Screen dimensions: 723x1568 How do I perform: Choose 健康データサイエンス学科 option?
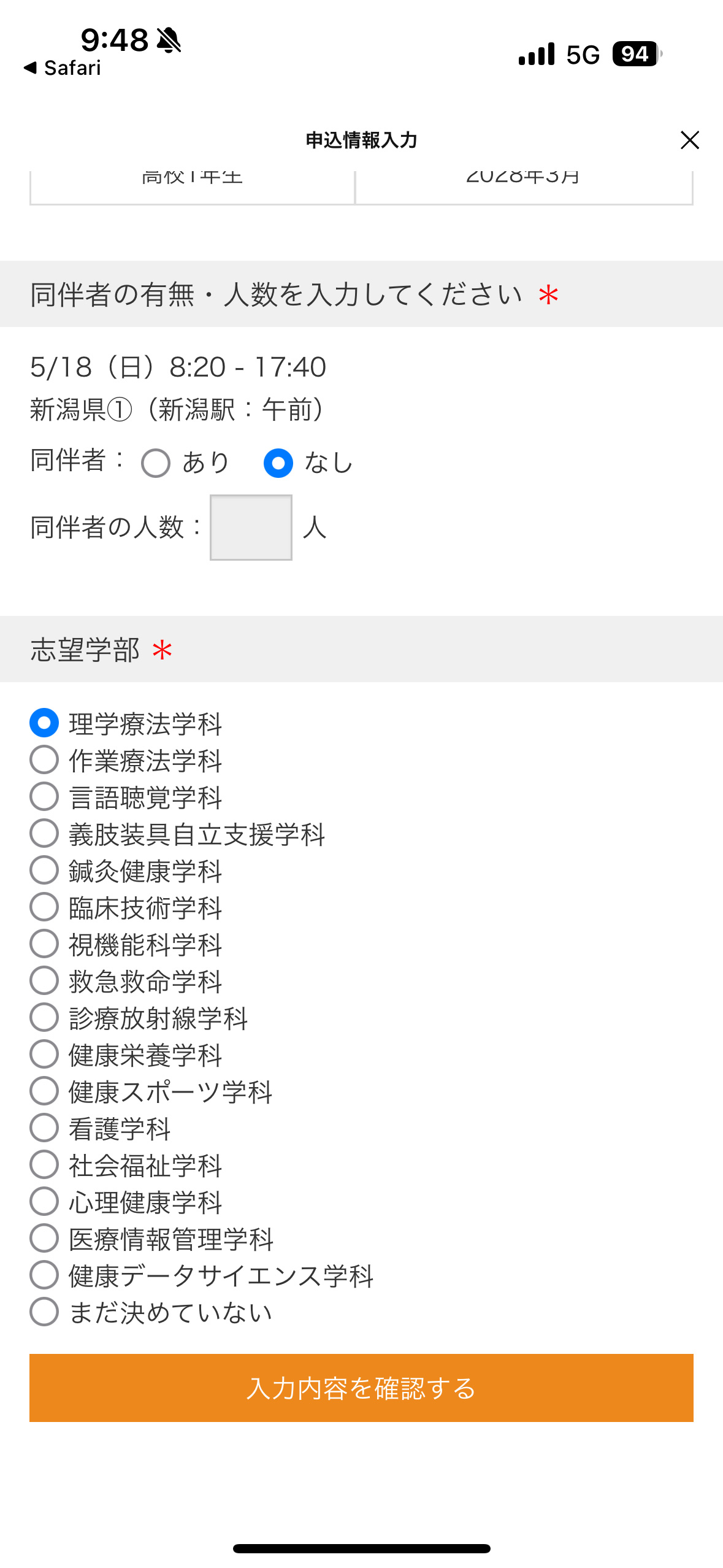(x=44, y=1275)
